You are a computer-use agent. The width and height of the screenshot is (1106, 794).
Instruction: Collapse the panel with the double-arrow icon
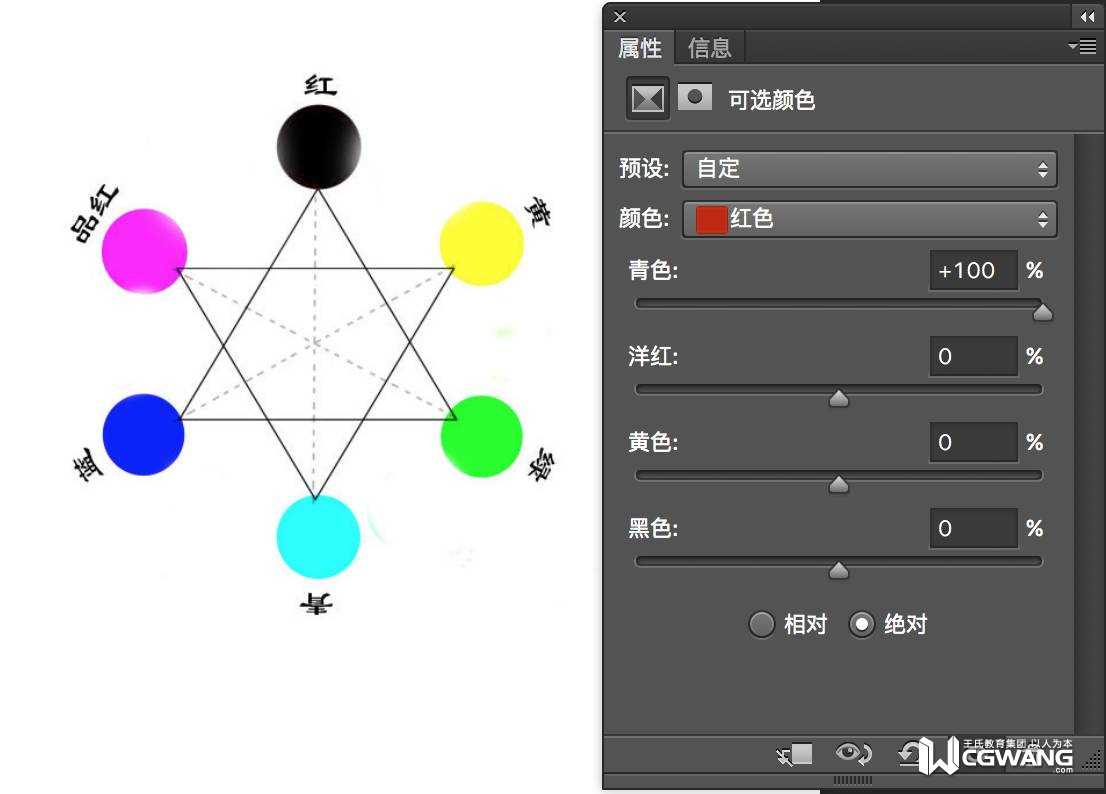pyautogui.click(x=1087, y=16)
